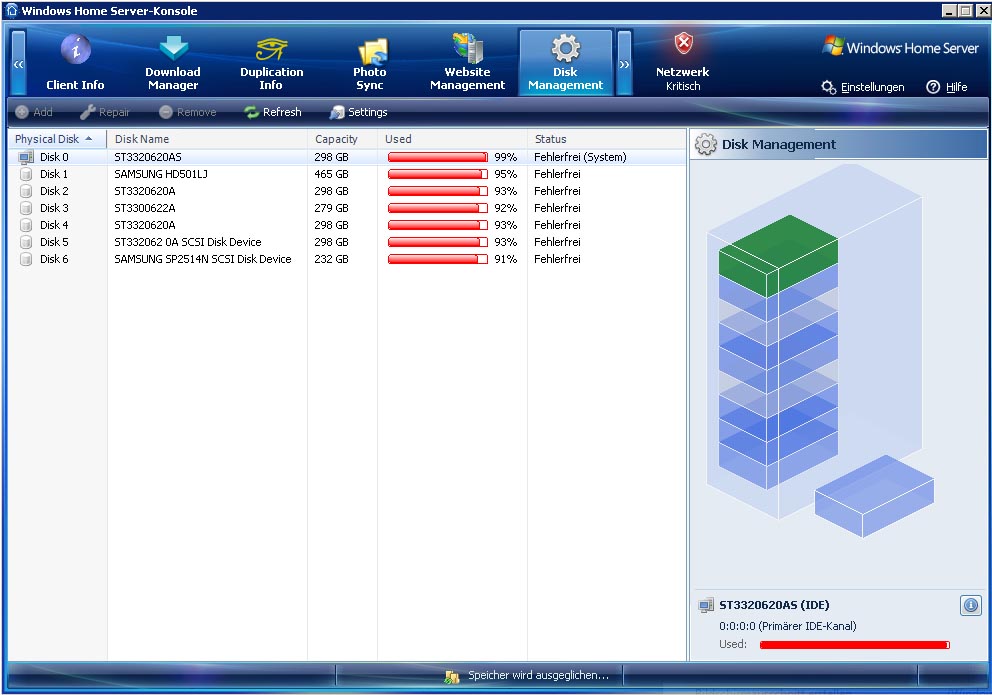Click the Add toolbar button
Viewport: 992px width, 695px height.
coord(34,112)
